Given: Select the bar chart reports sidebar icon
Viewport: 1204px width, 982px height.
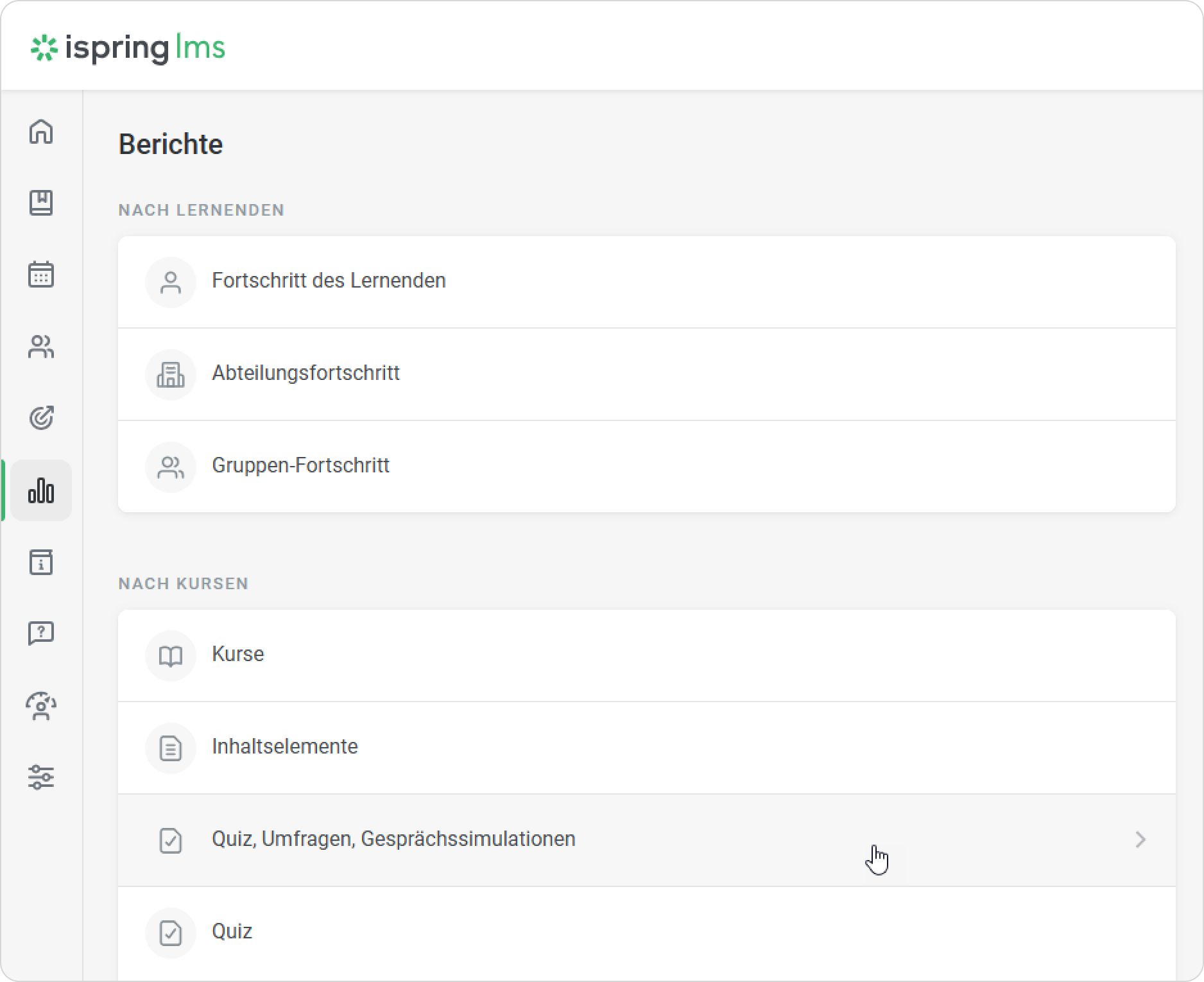Looking at the screenshot, I should pyautogui.click(x=41, y=490).
